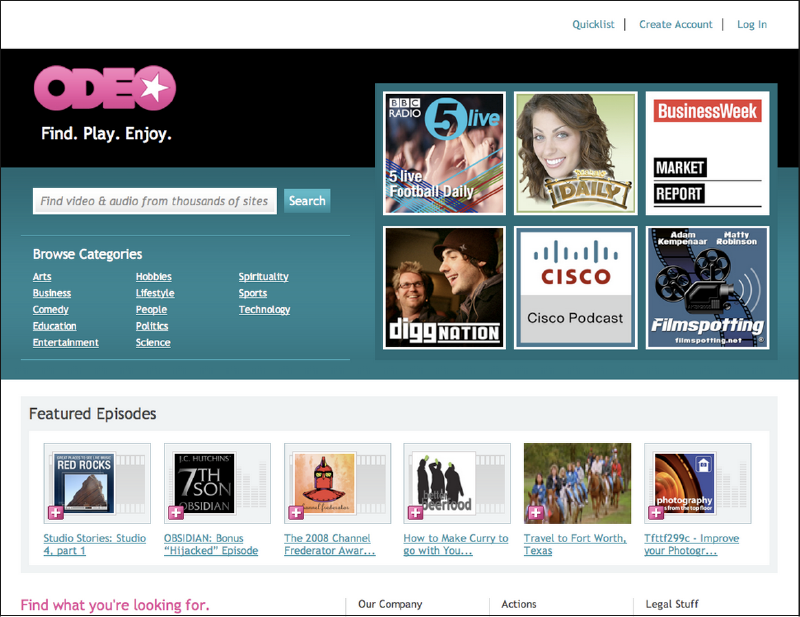800x617 pixels.
Task: Go to Create Account
Action: tap(676, 24)
